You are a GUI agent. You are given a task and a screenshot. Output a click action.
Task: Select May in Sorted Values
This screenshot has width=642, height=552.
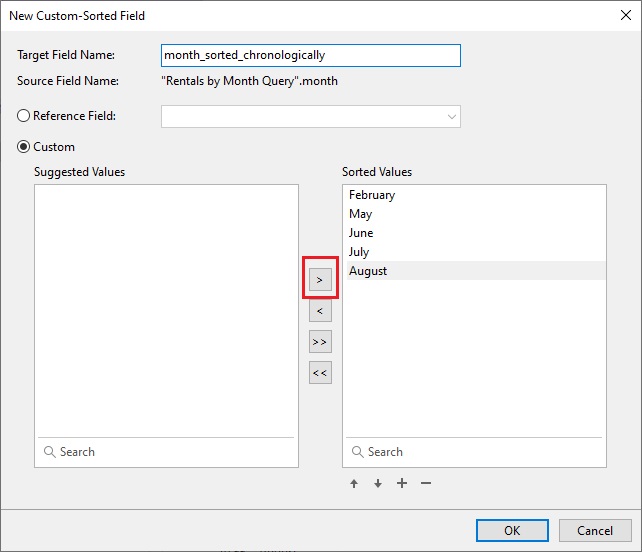coord(476,214)
